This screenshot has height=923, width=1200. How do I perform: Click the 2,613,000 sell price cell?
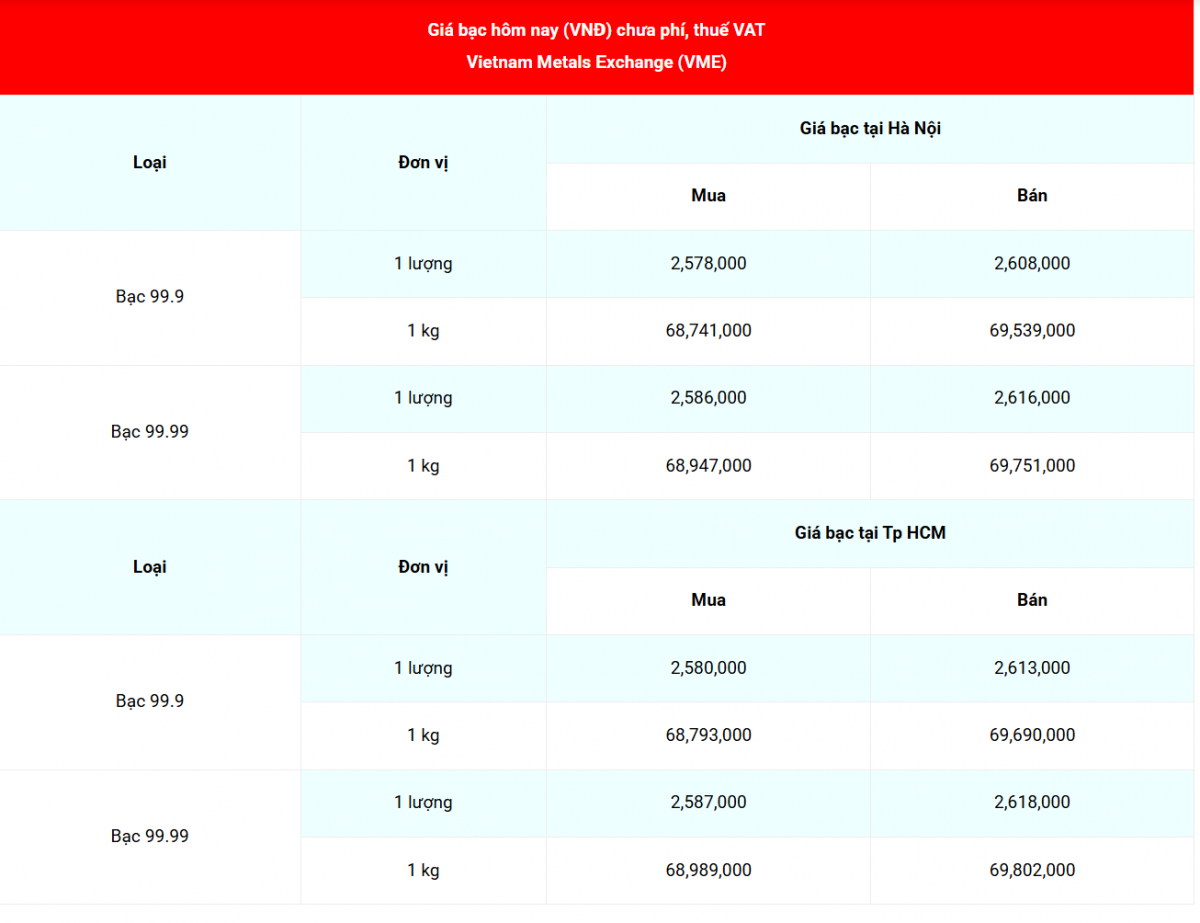(x=1032, y=668)
